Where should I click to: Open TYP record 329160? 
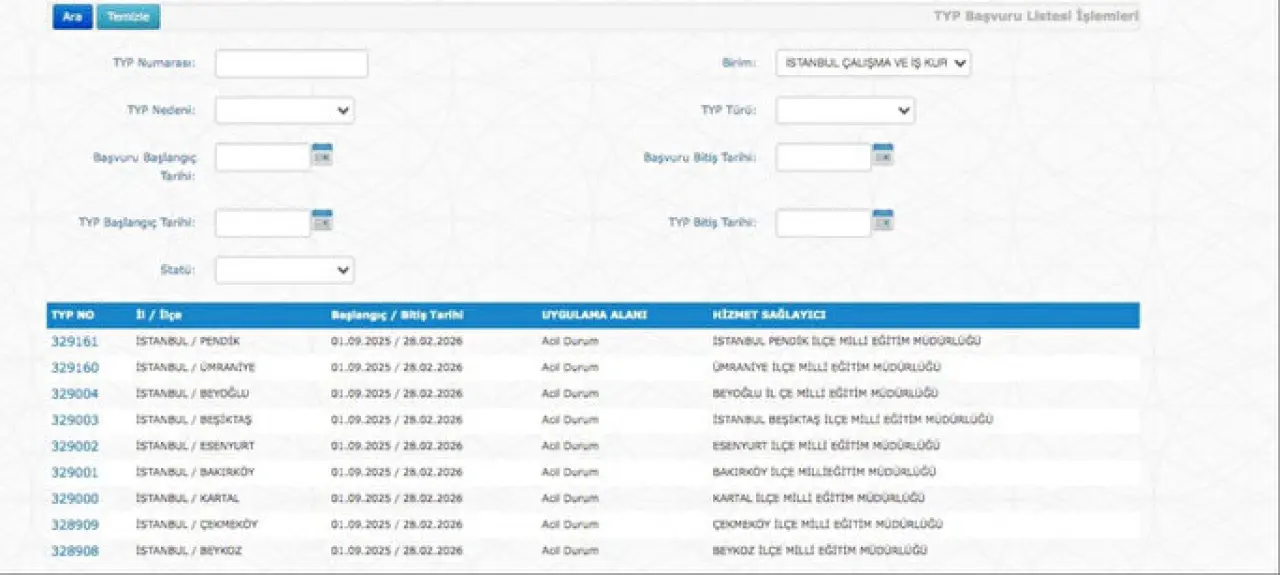(x=75, y=367)
